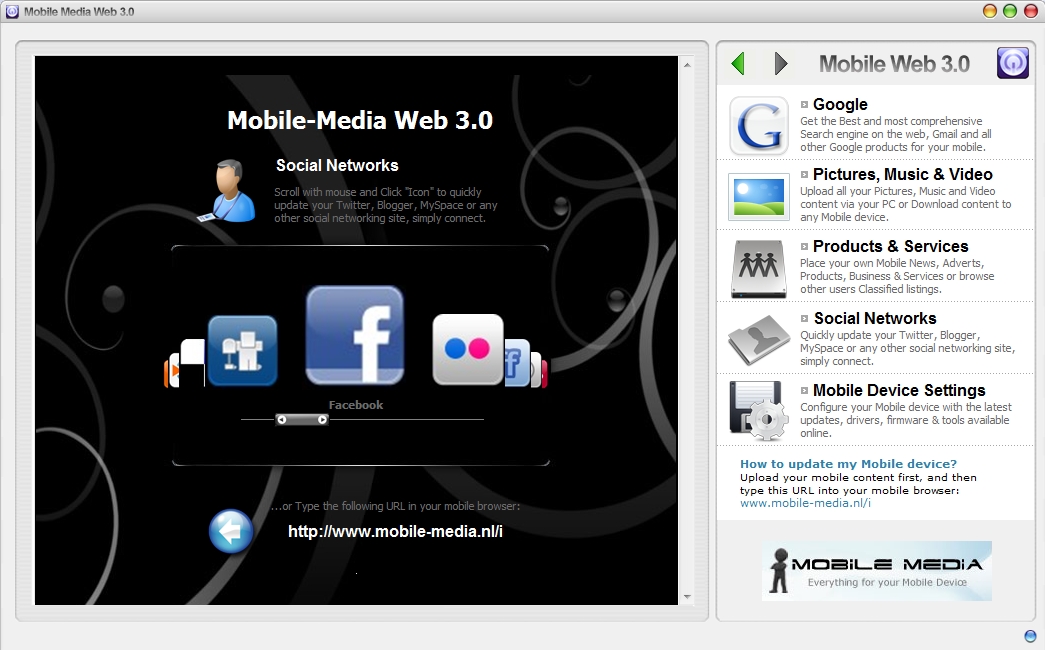Click the Google "G" icon in the sidebar
Screen dimensions: 1045x650
(758, 126)
